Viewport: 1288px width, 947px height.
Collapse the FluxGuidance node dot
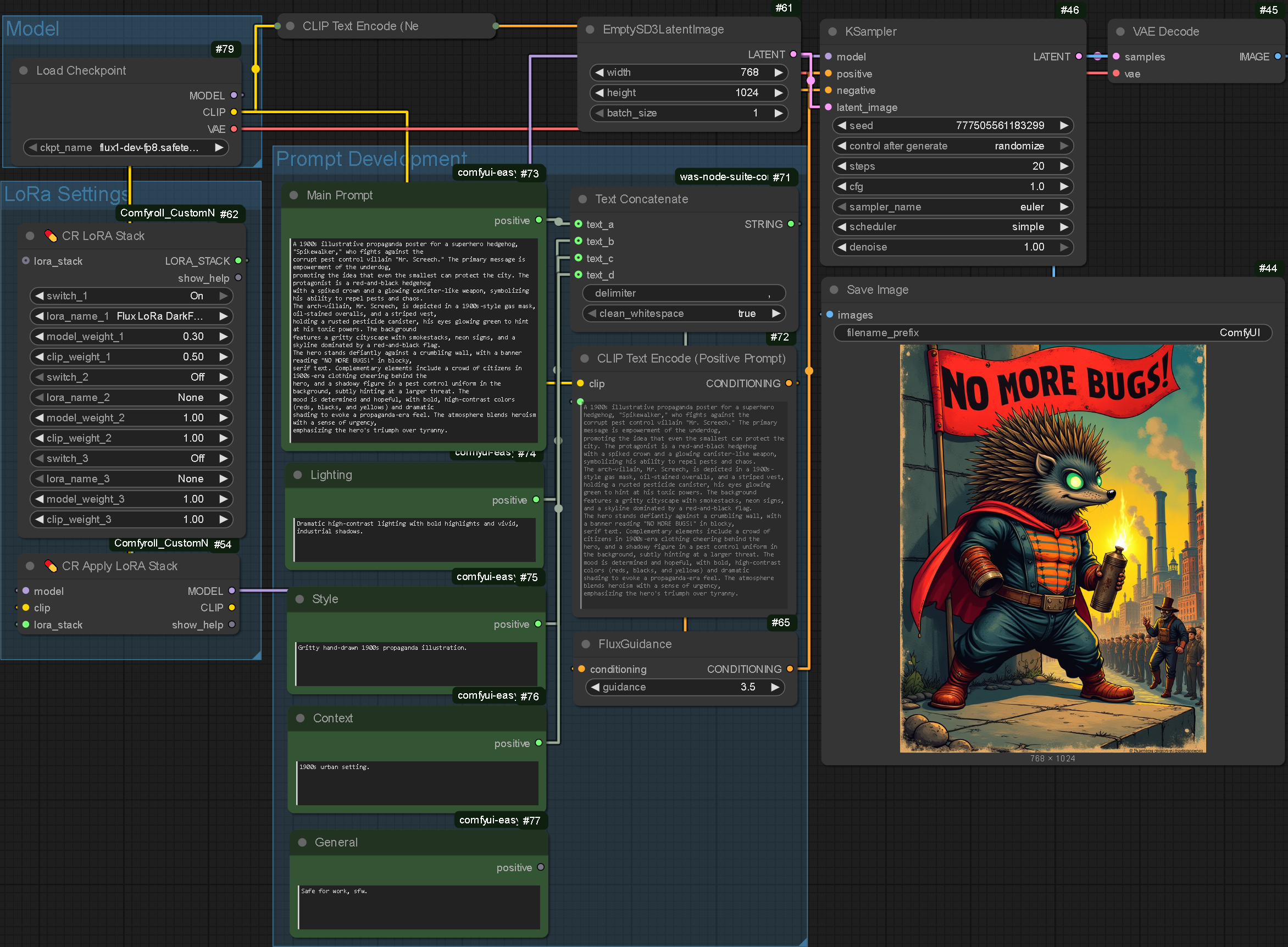tap(586, 644)
